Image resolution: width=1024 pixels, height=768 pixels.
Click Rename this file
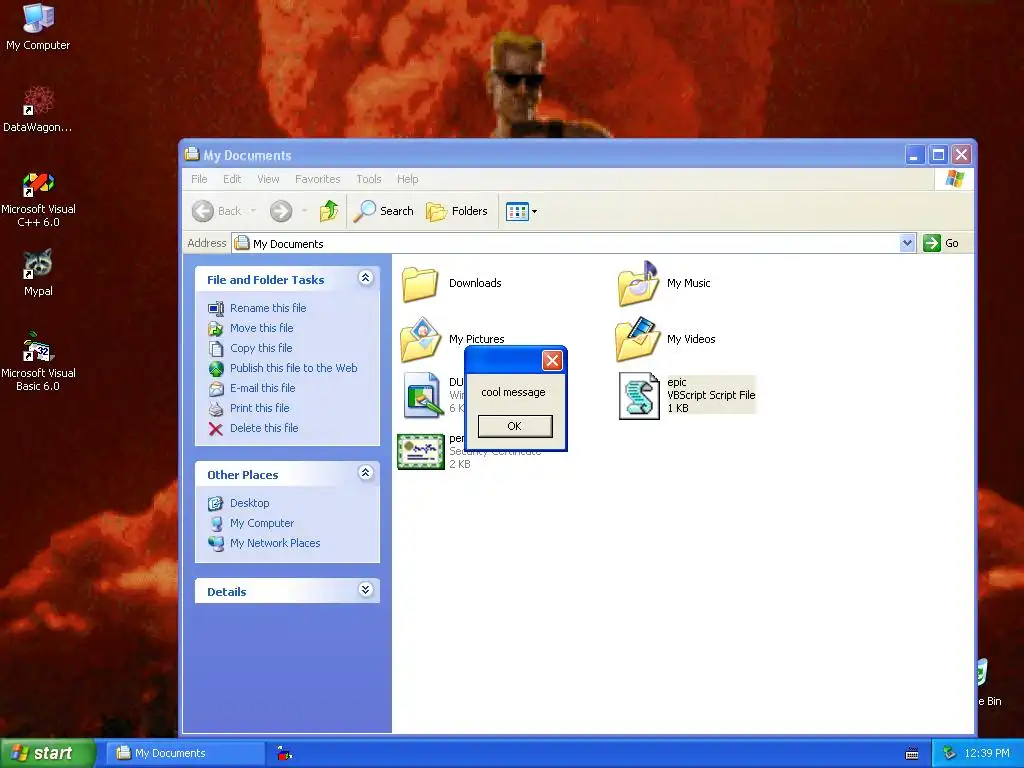pyautogui.click(x=268, y=308)
